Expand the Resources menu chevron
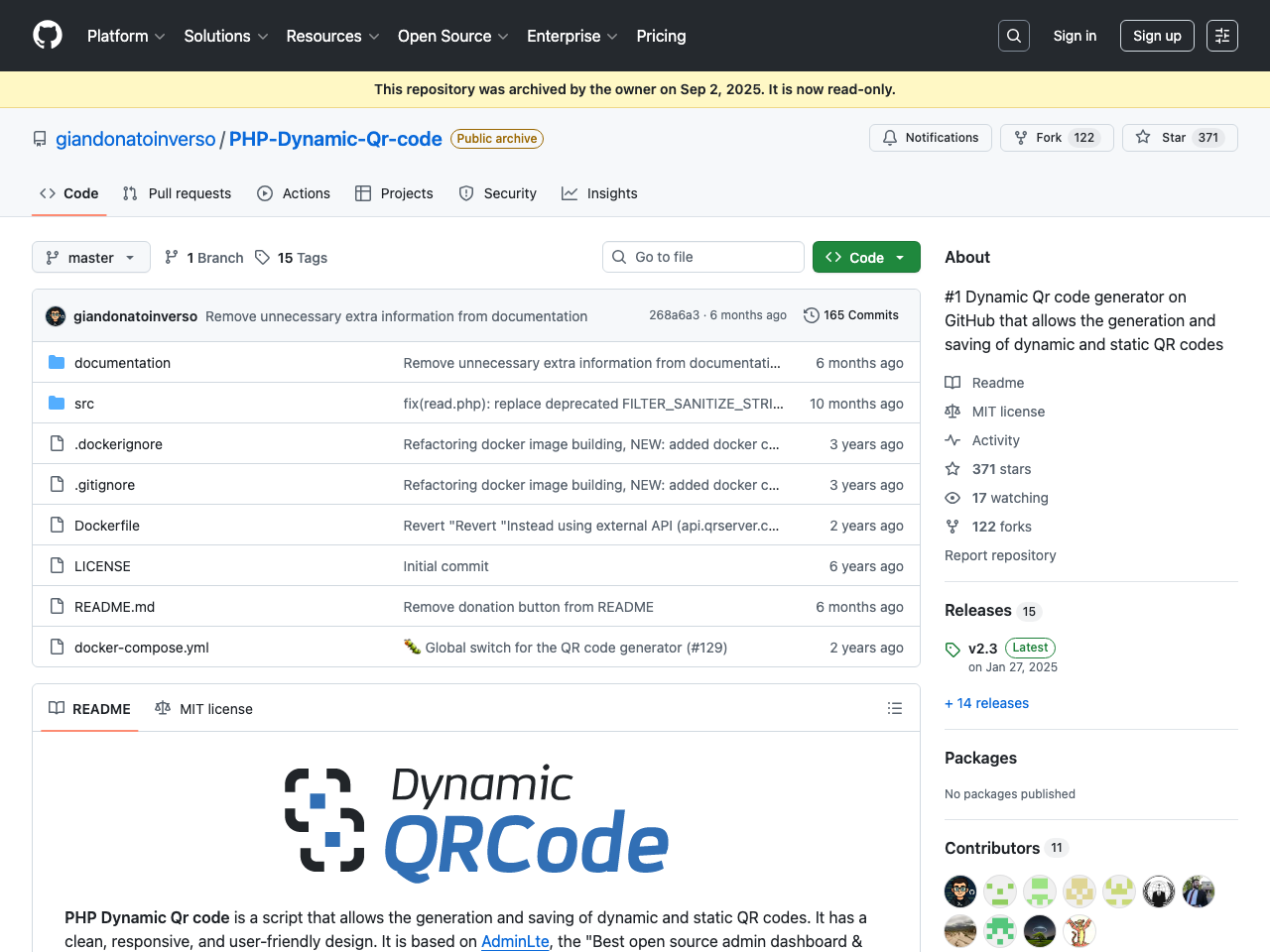Screen dimensions: 1270x952 tap(376, 37)
